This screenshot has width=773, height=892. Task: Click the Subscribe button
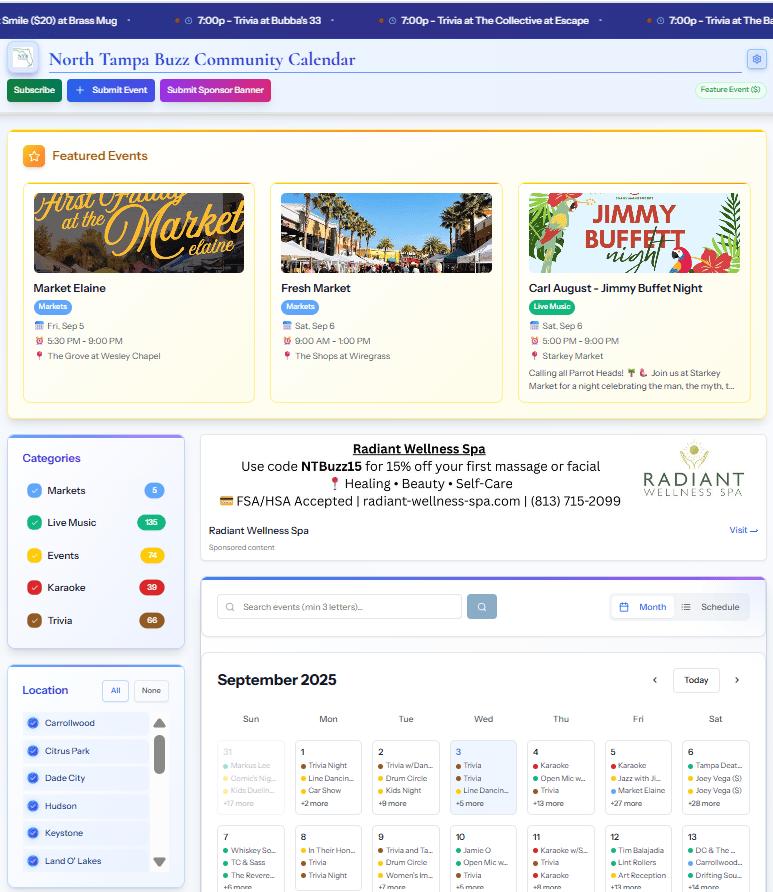[34, 90]
